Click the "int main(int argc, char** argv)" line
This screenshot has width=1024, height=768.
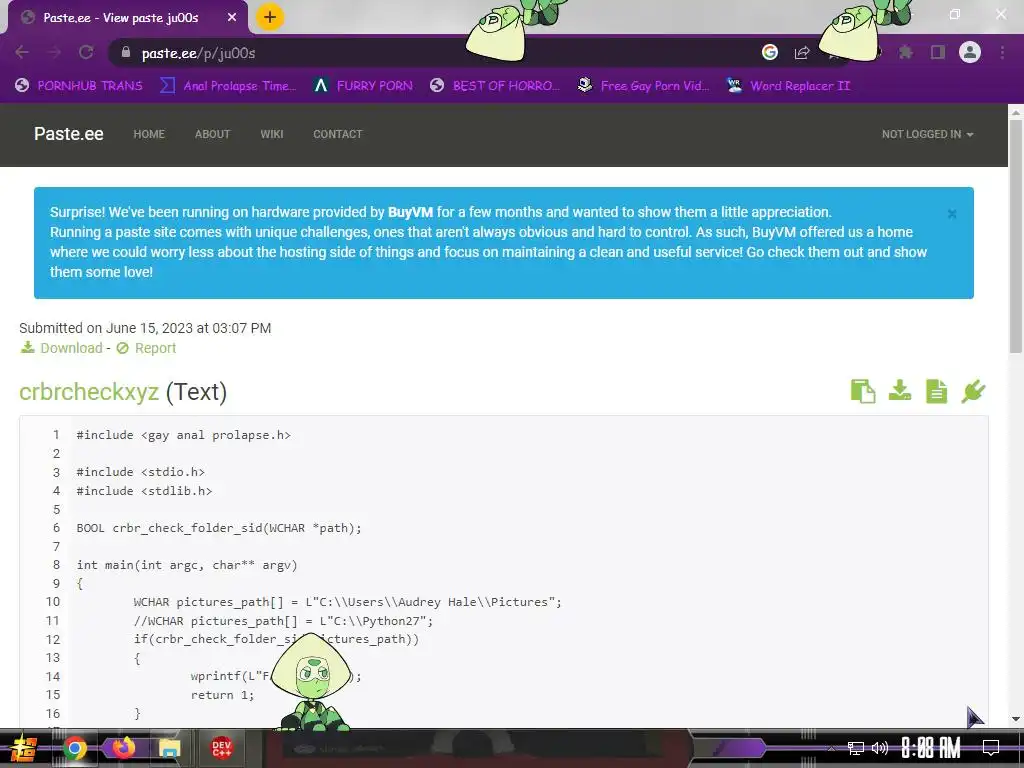(x=187, y=565)
